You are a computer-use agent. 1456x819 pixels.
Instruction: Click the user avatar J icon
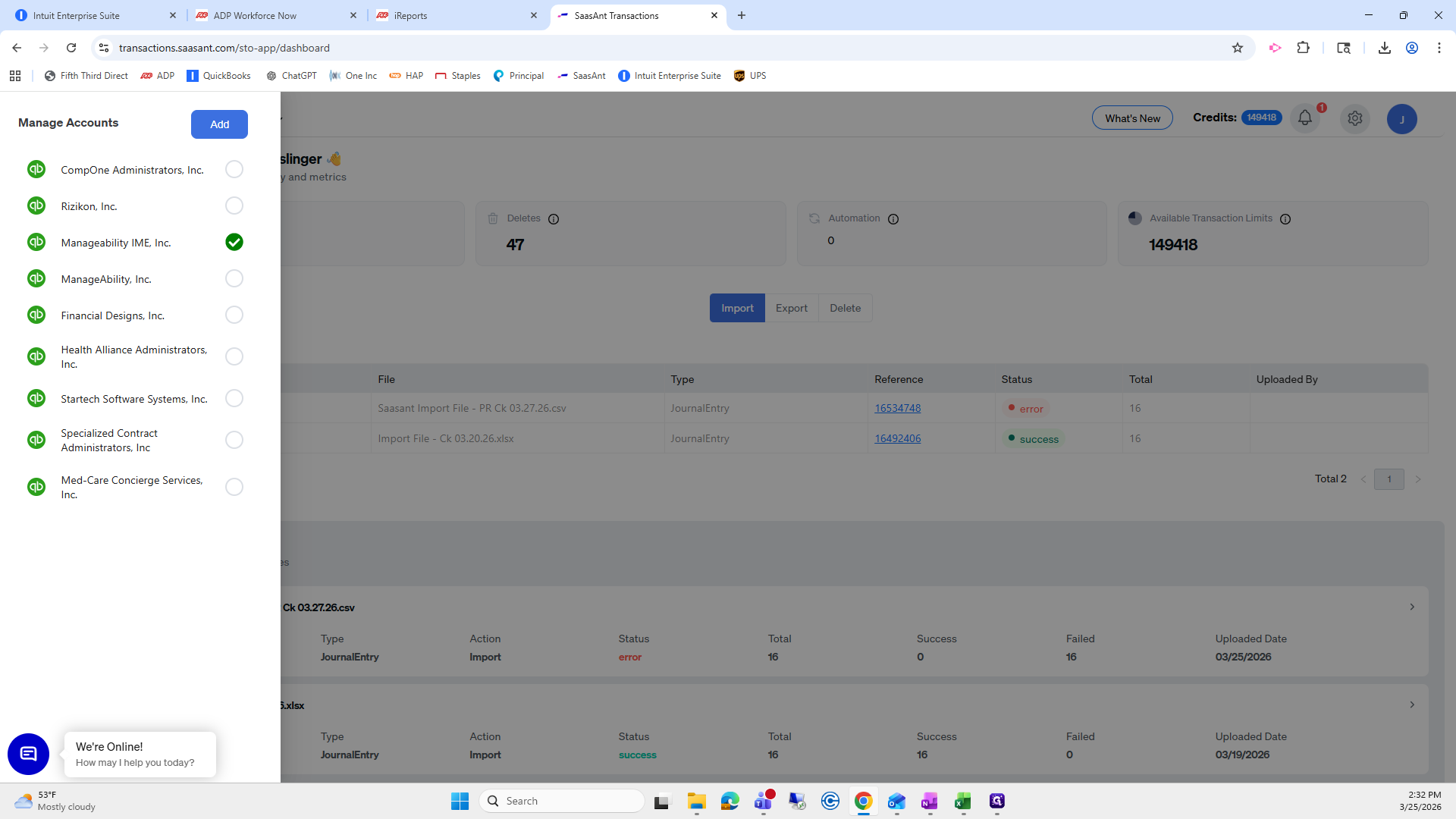click(x=1401, y=119)
